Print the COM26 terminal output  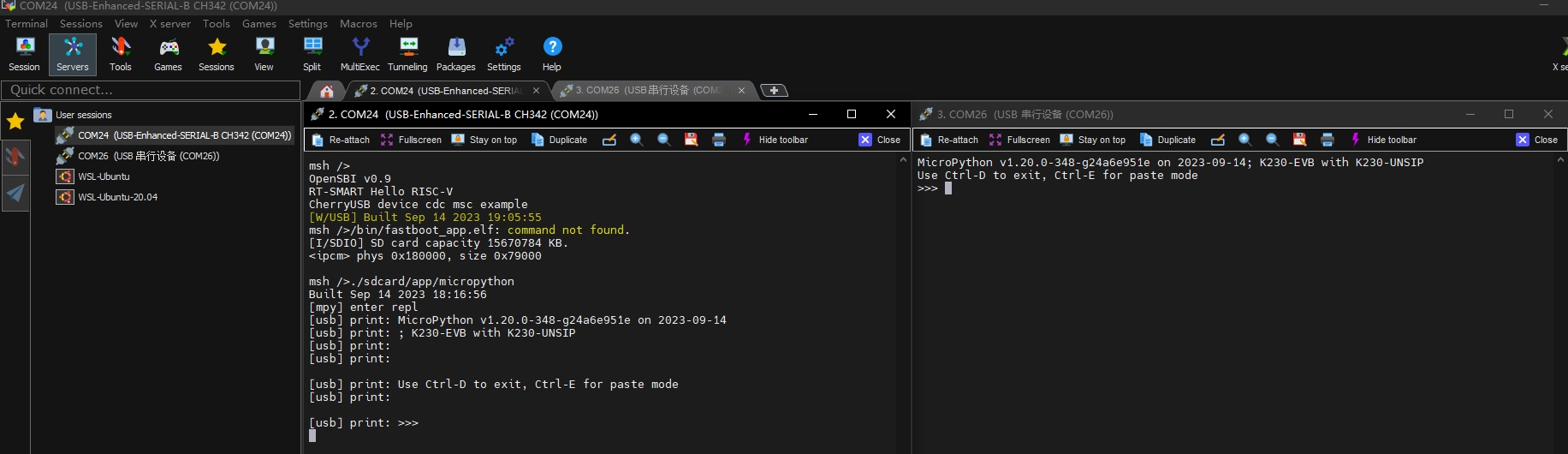click(x=1327, y=140)
